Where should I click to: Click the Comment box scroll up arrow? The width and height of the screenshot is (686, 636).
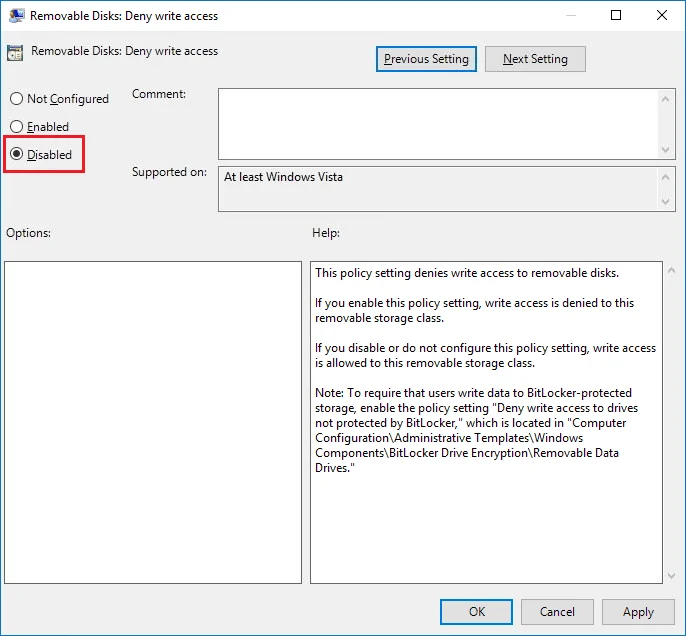point(665,99)
